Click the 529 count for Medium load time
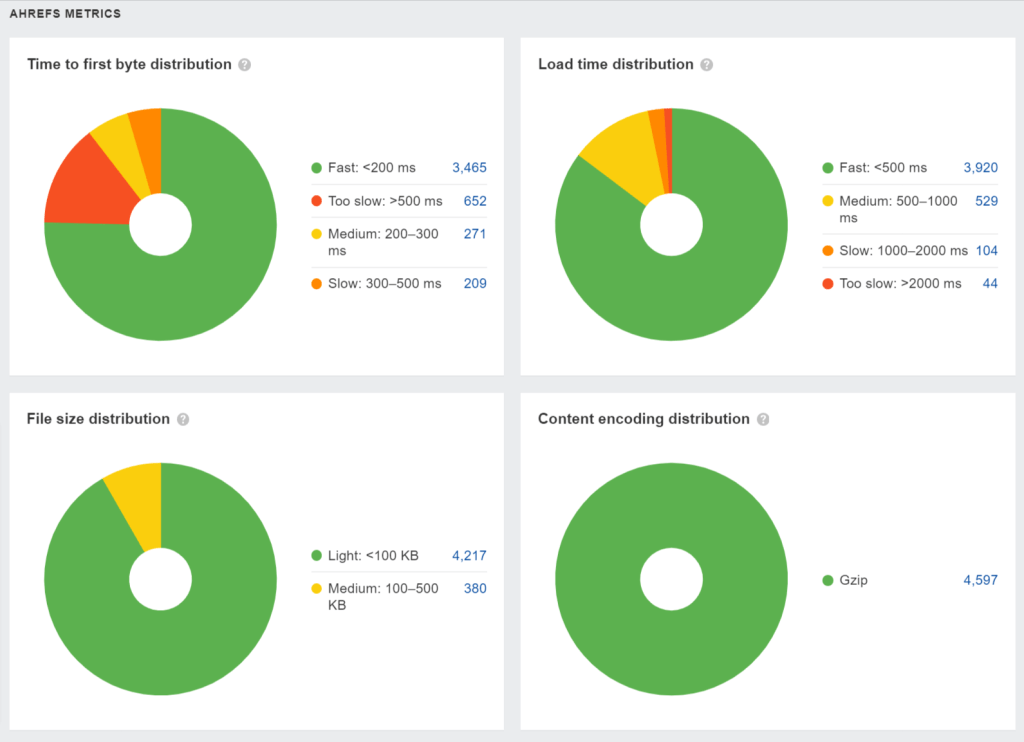Screen dimensions: 1024x742 coord(985,201)
